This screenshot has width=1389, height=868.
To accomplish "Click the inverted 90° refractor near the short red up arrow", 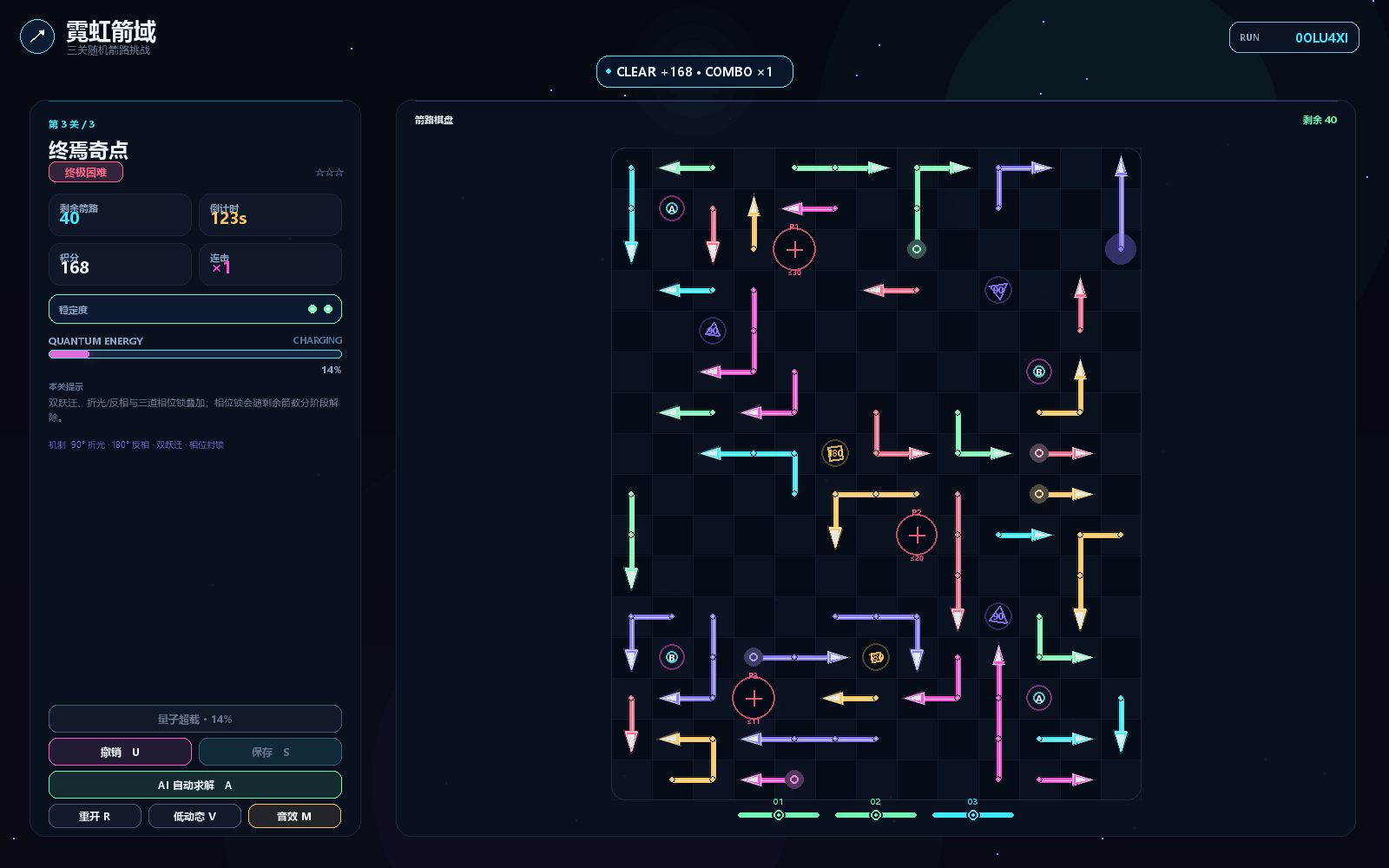I will [998, 290].
